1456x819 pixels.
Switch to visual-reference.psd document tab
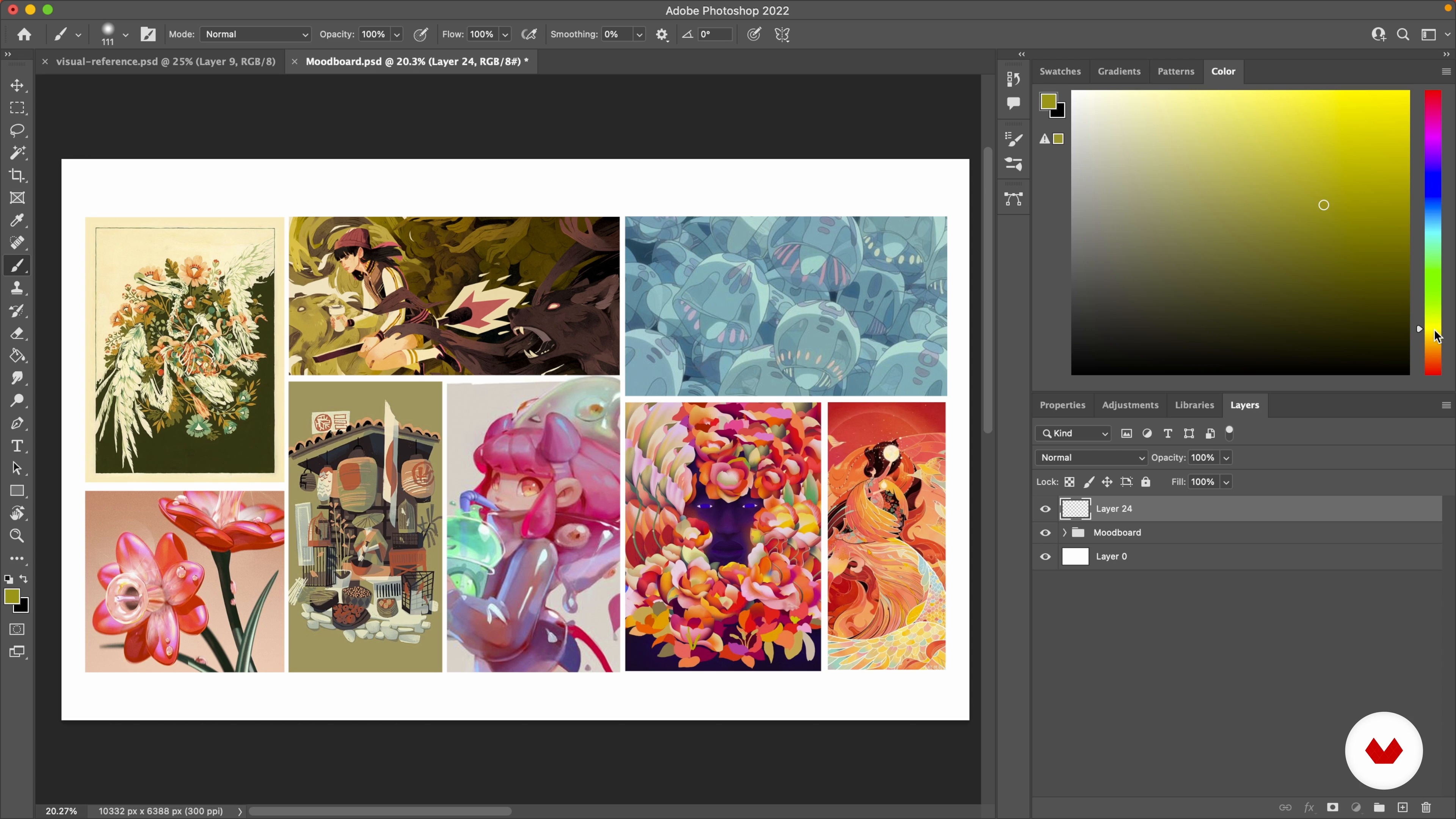click(166, 61)
